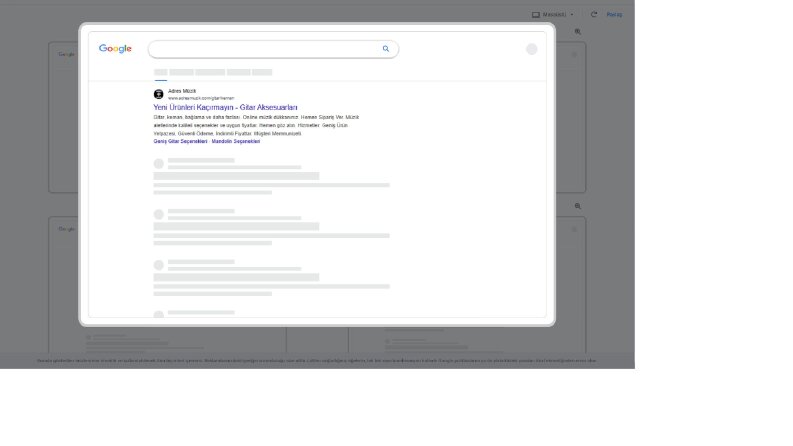Open the 'Mandolin Seçenekleri' sitelink
The width and height of the screenshot is (793, 446).
click(x=236, y=142)
